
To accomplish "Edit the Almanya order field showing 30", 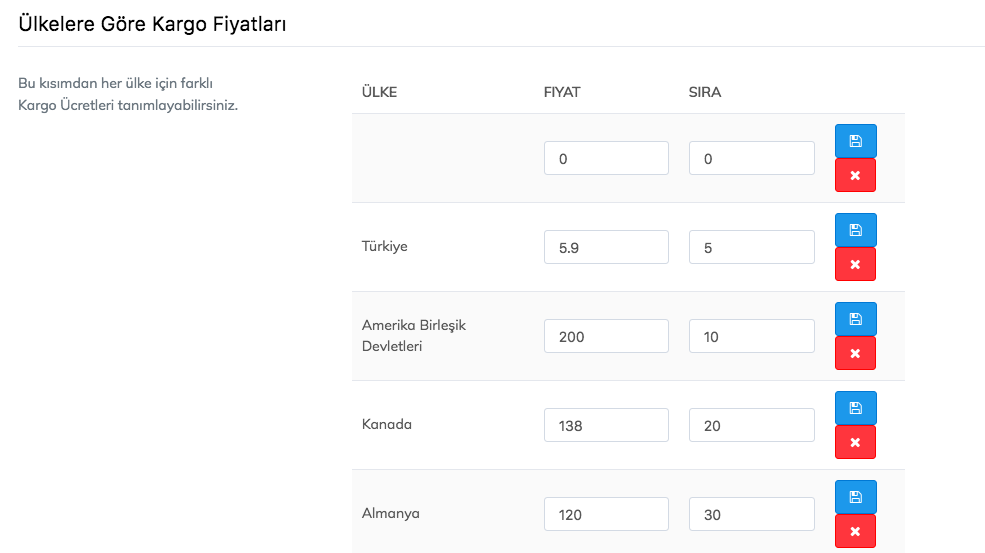I will pos(751,515).
